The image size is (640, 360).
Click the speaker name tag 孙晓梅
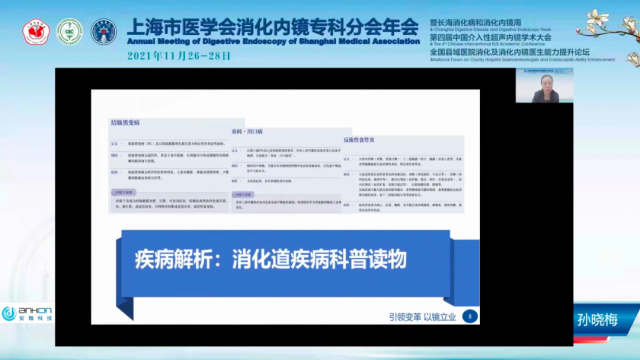(598, 320)
